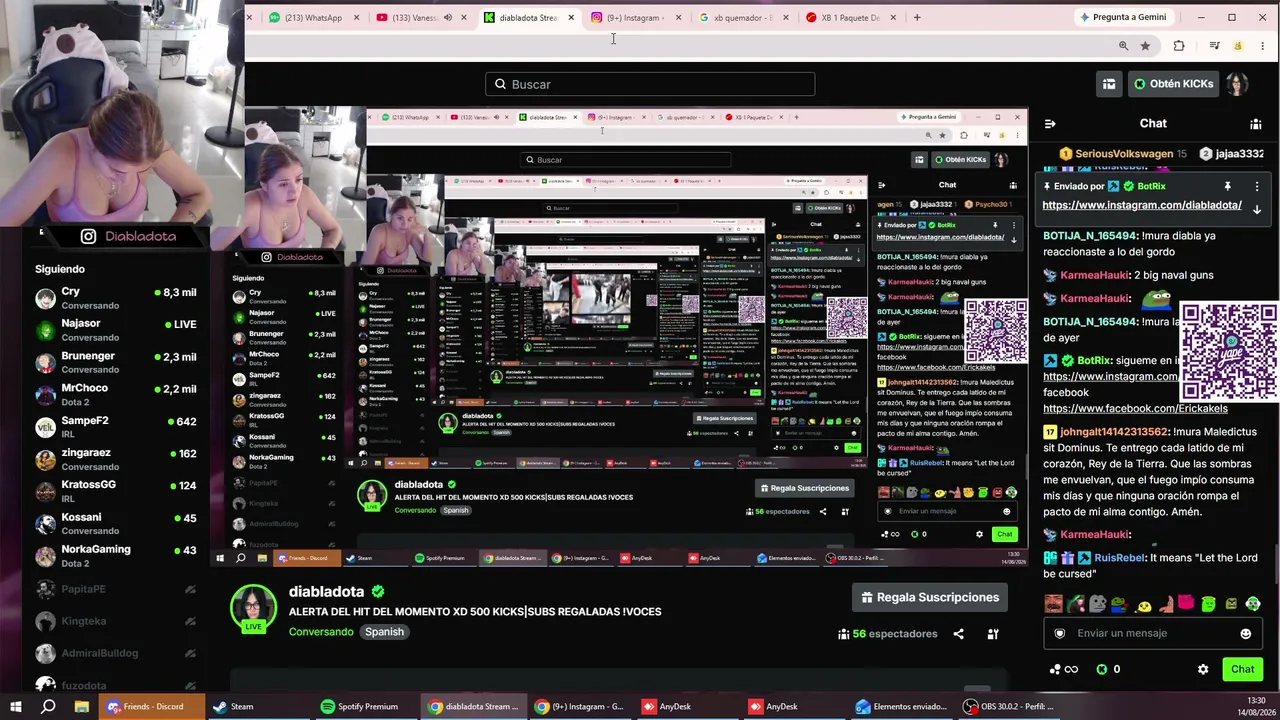Switch to Spotify Premium on the taskbar
The height and width of the screenshot is (720, 1280).
click(366, 706)
